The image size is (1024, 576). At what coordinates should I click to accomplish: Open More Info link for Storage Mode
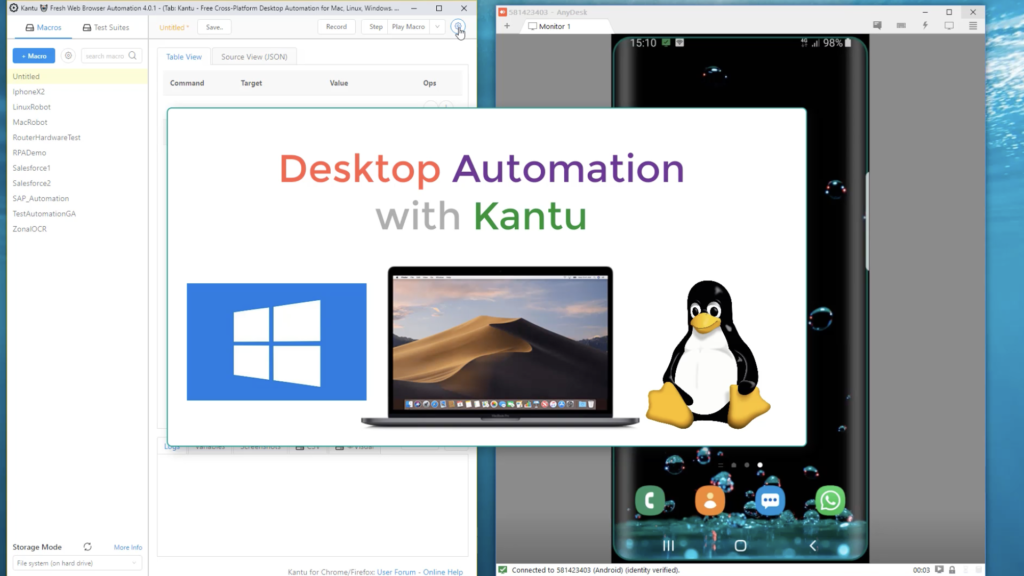[127, 547]
